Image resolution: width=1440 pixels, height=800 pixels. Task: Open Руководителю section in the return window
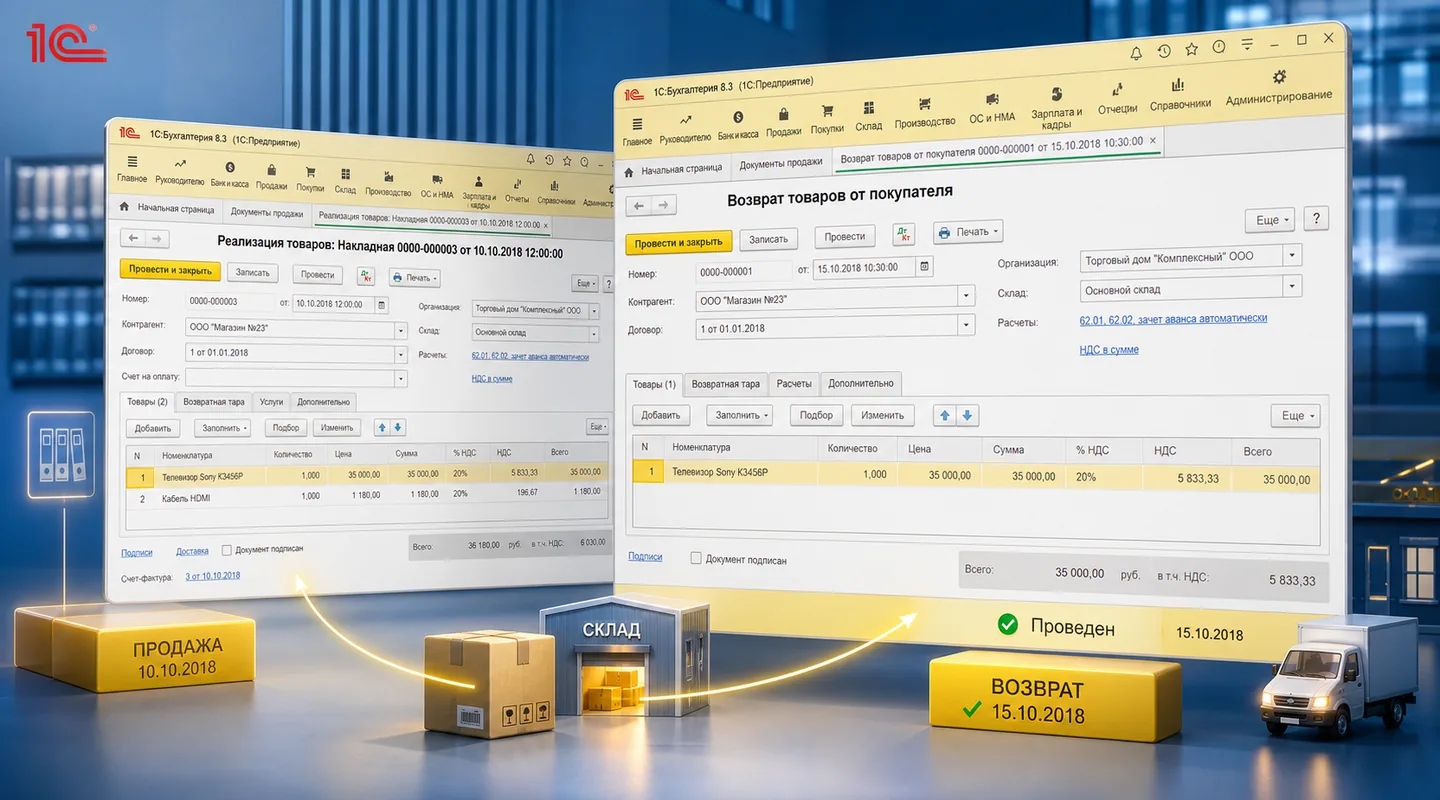point(686,125)
